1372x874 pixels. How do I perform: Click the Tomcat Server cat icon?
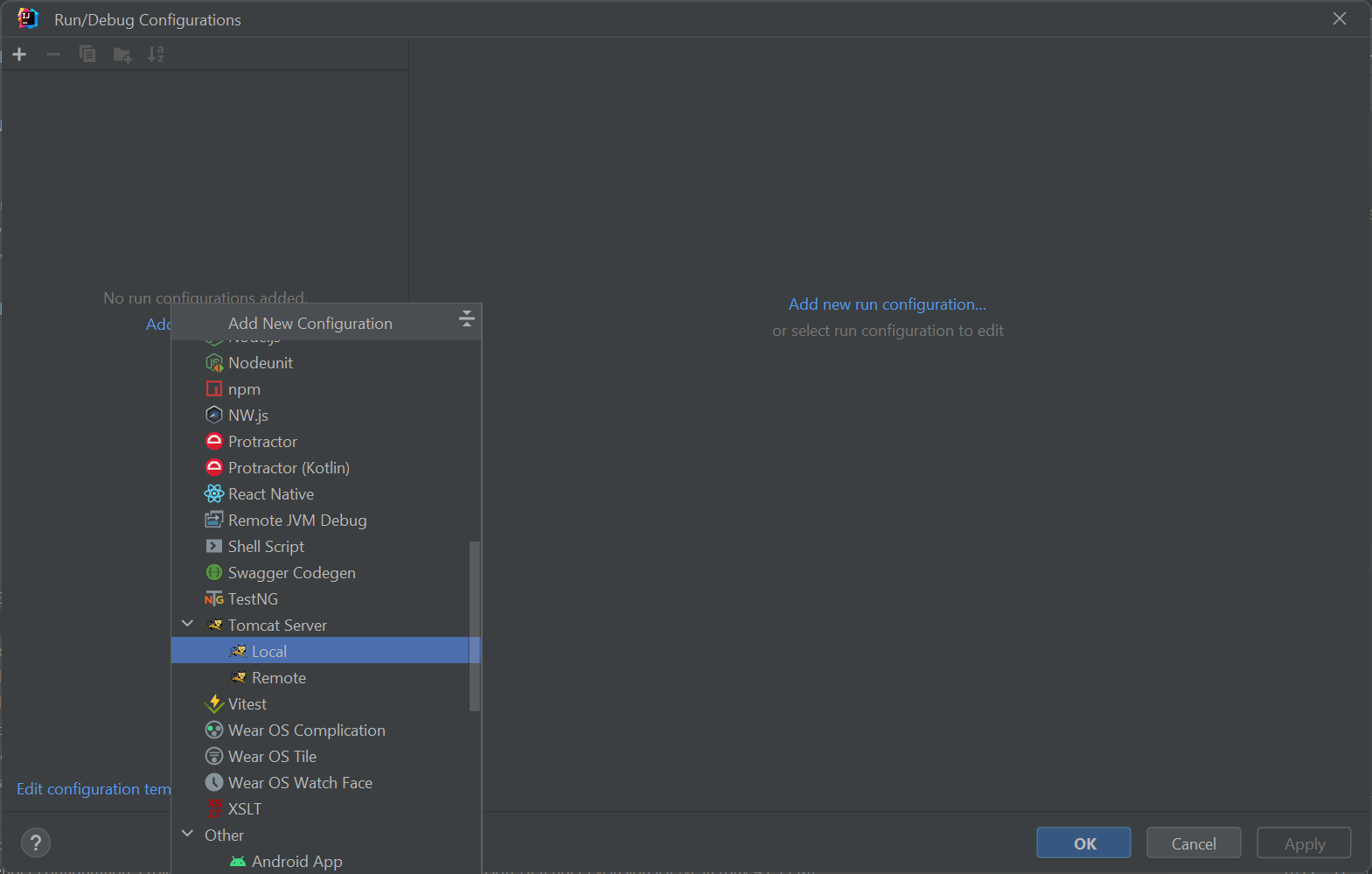pyautogui.click(x=215, y=625)
